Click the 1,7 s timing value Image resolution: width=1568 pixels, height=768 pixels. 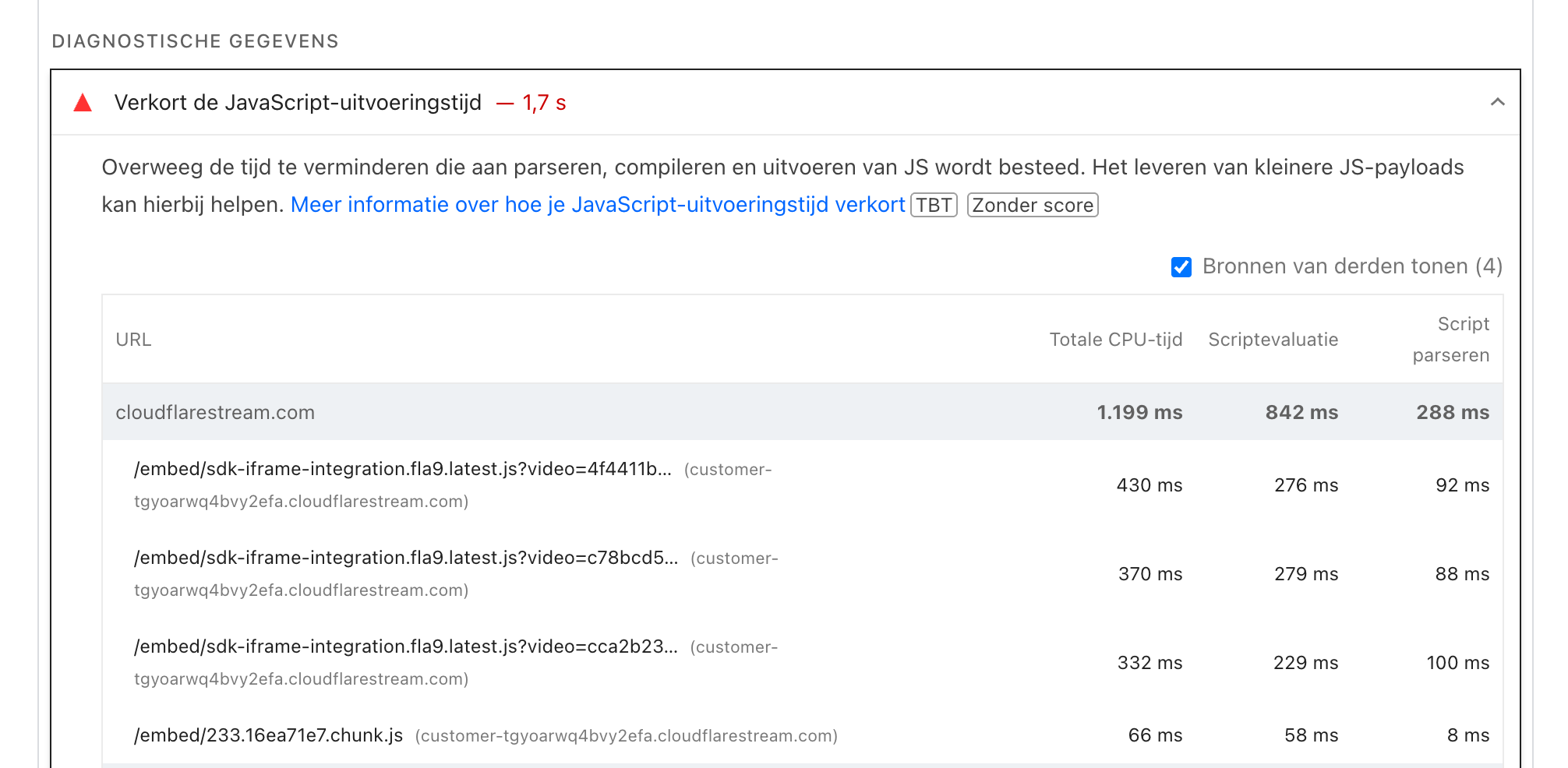coord(543,101)
